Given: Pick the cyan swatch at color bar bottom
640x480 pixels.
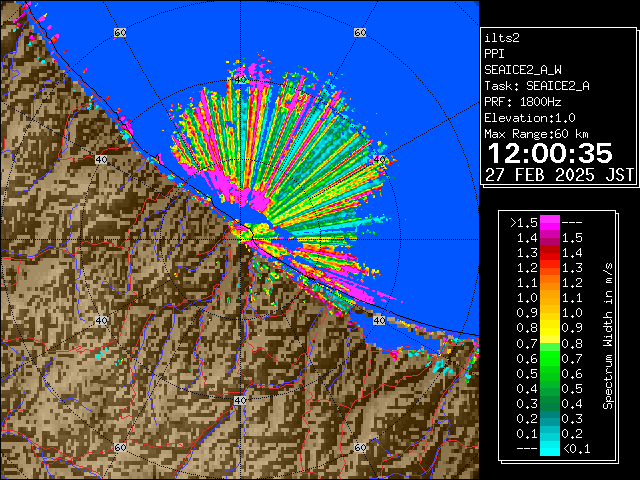Looking at the screenshot, I should (x=550, y=449).
